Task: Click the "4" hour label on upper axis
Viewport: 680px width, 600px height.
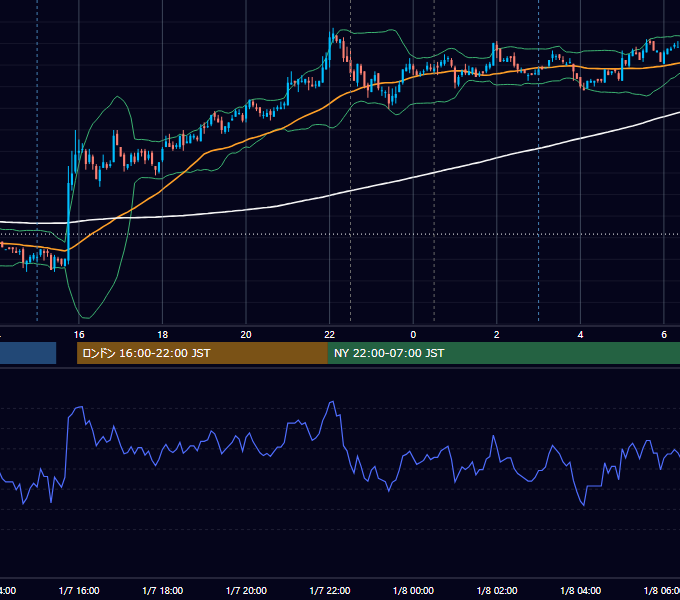Action: click(580, 334)
